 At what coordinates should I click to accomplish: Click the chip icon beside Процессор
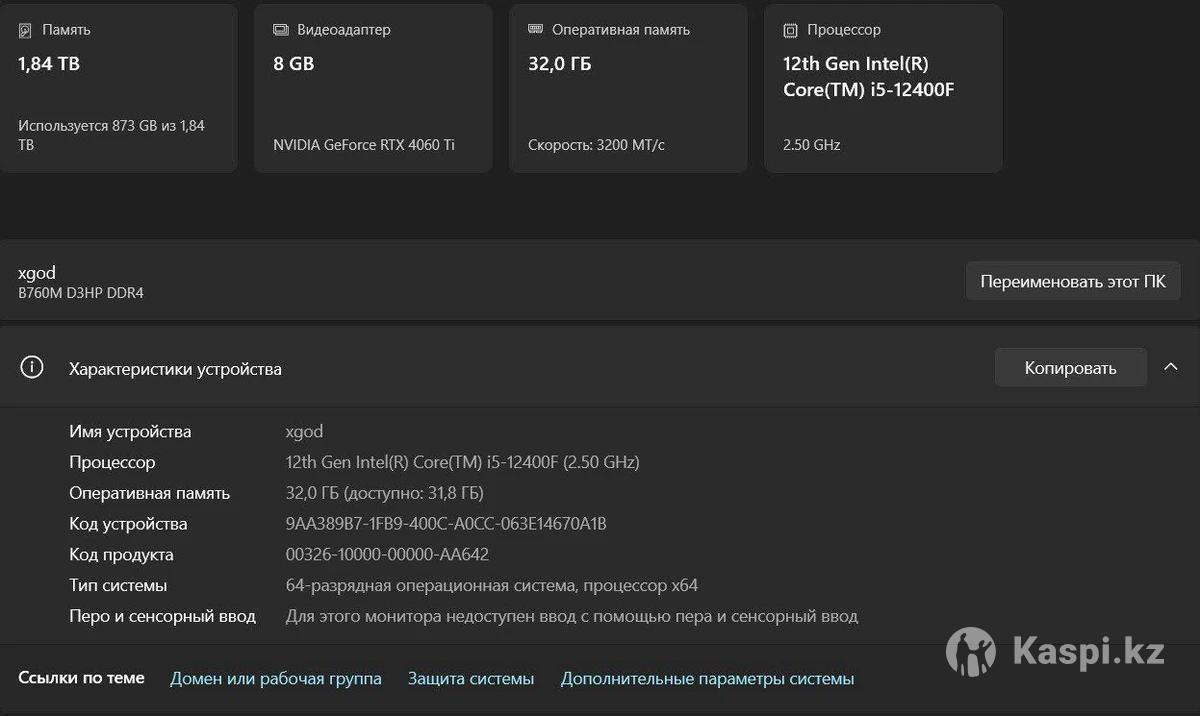pyautogui.click(x=791, y=30)
